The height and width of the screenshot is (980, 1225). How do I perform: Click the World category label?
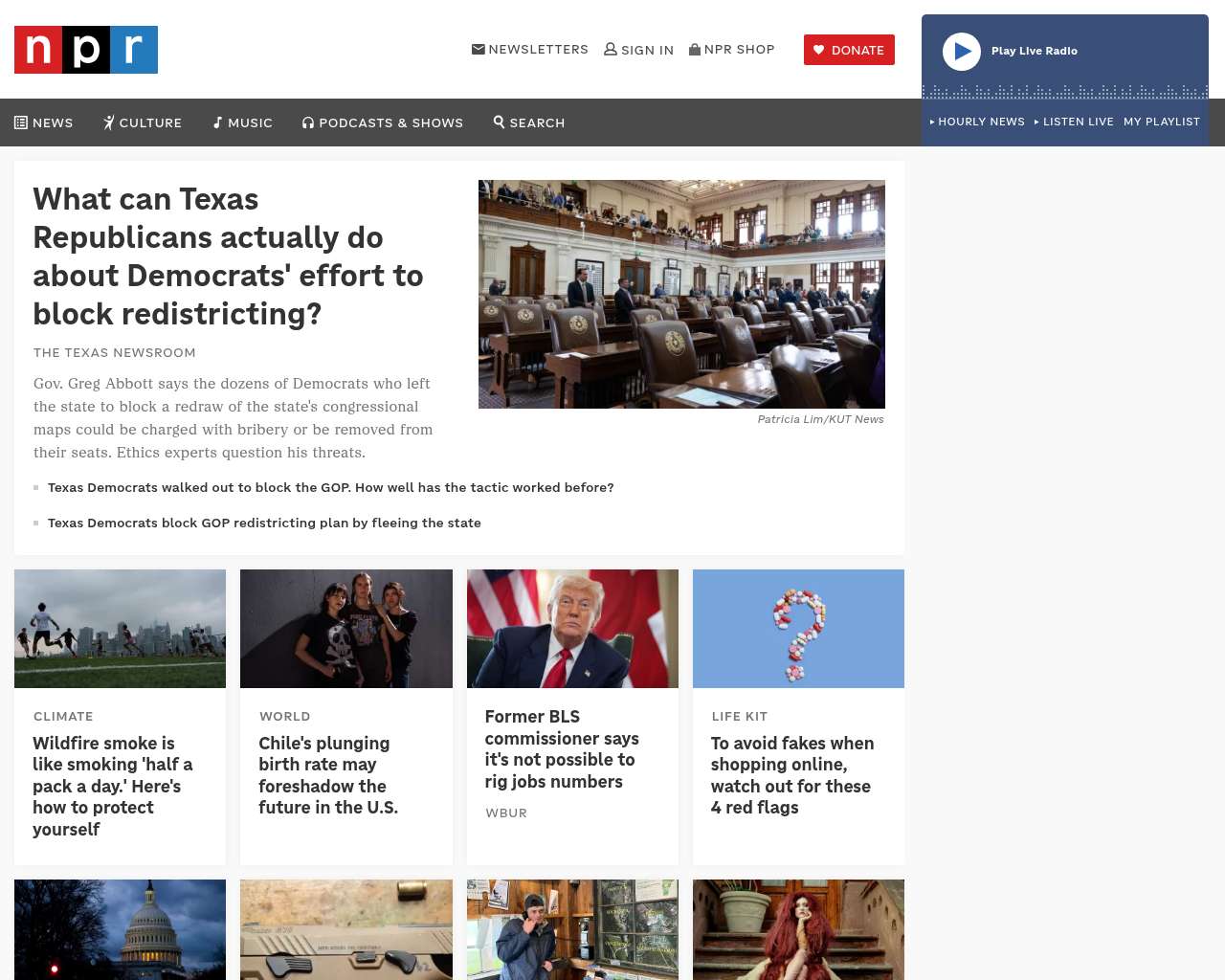click(285, 716)
